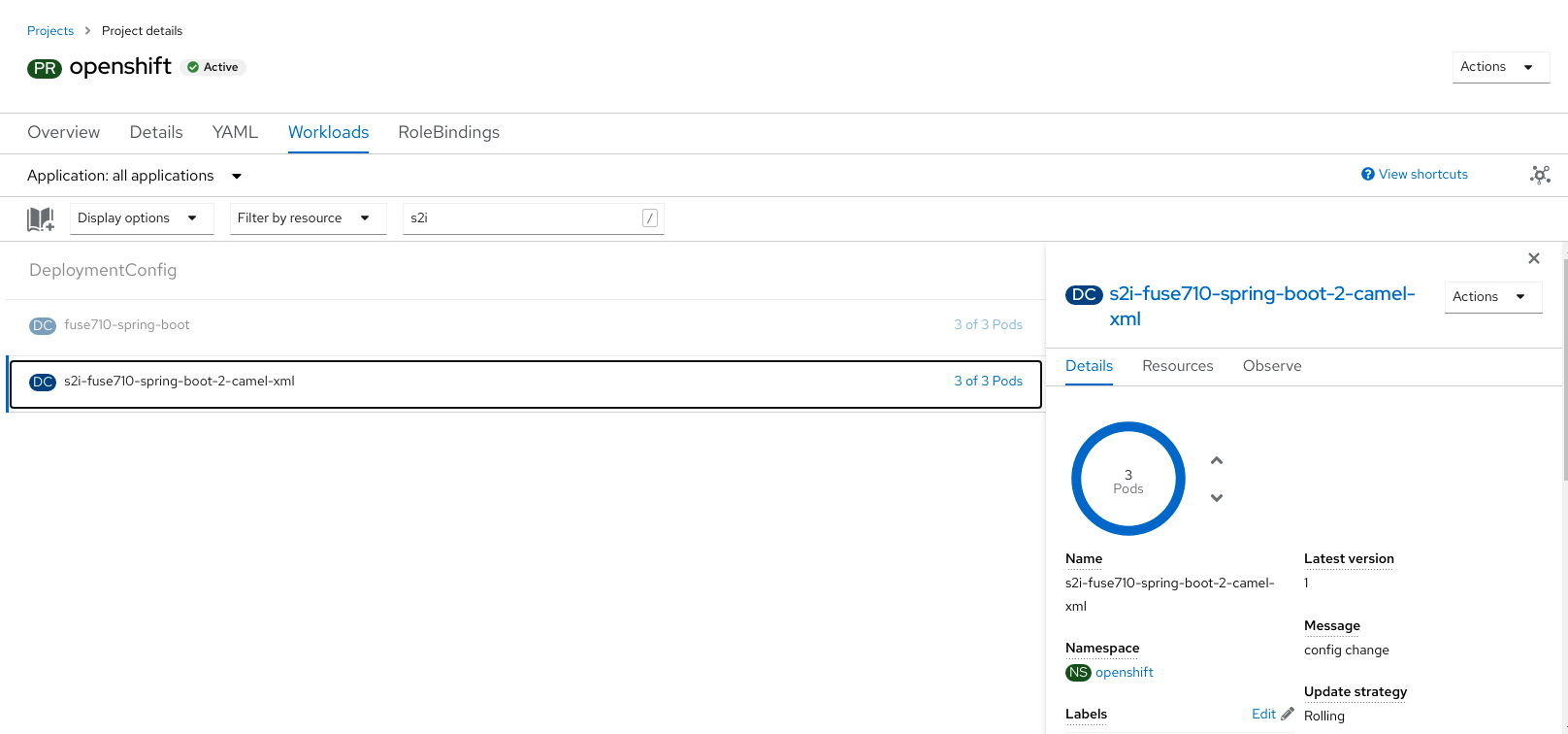The width and height of the screenshot is (1568, 734).
Task: Open the Application: all applications selector
Action: (x=135, y=176)
